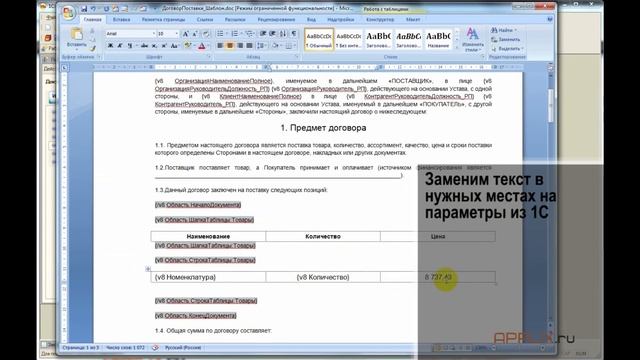
Task: Decrease paragraph indent
Action: 263,34
